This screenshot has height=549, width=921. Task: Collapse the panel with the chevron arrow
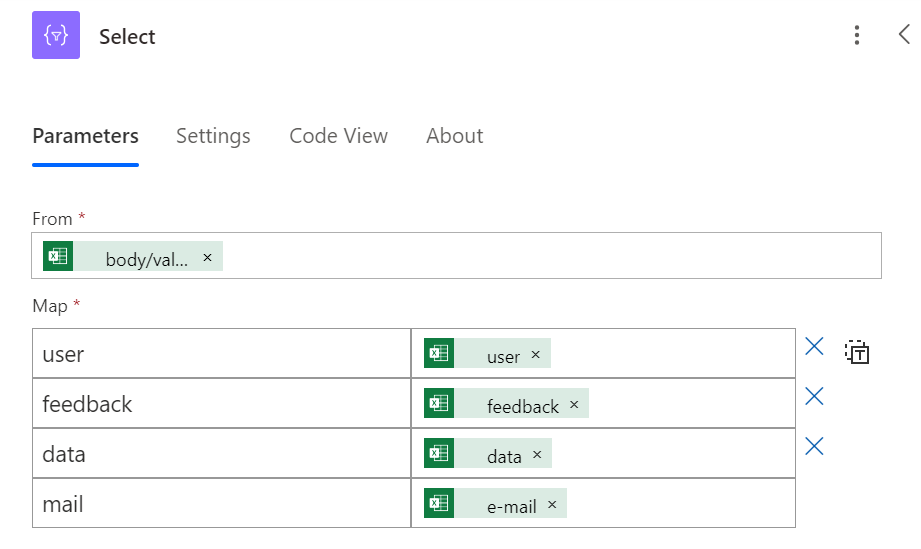pos(904,35)
